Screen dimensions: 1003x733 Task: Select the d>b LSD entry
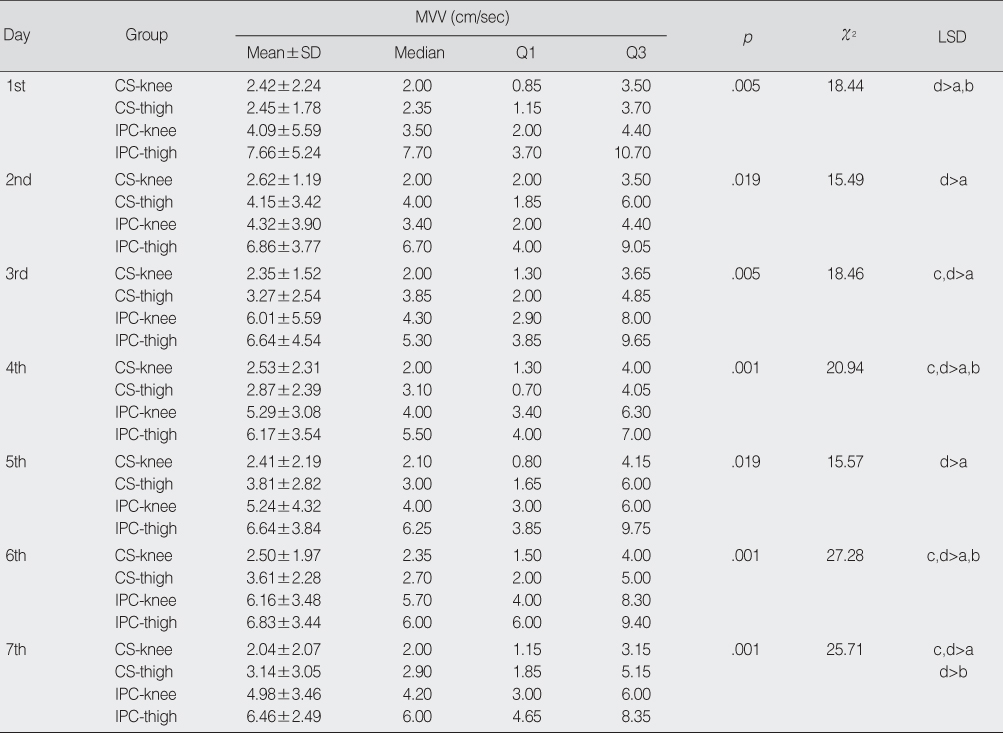tap(953, 672)
